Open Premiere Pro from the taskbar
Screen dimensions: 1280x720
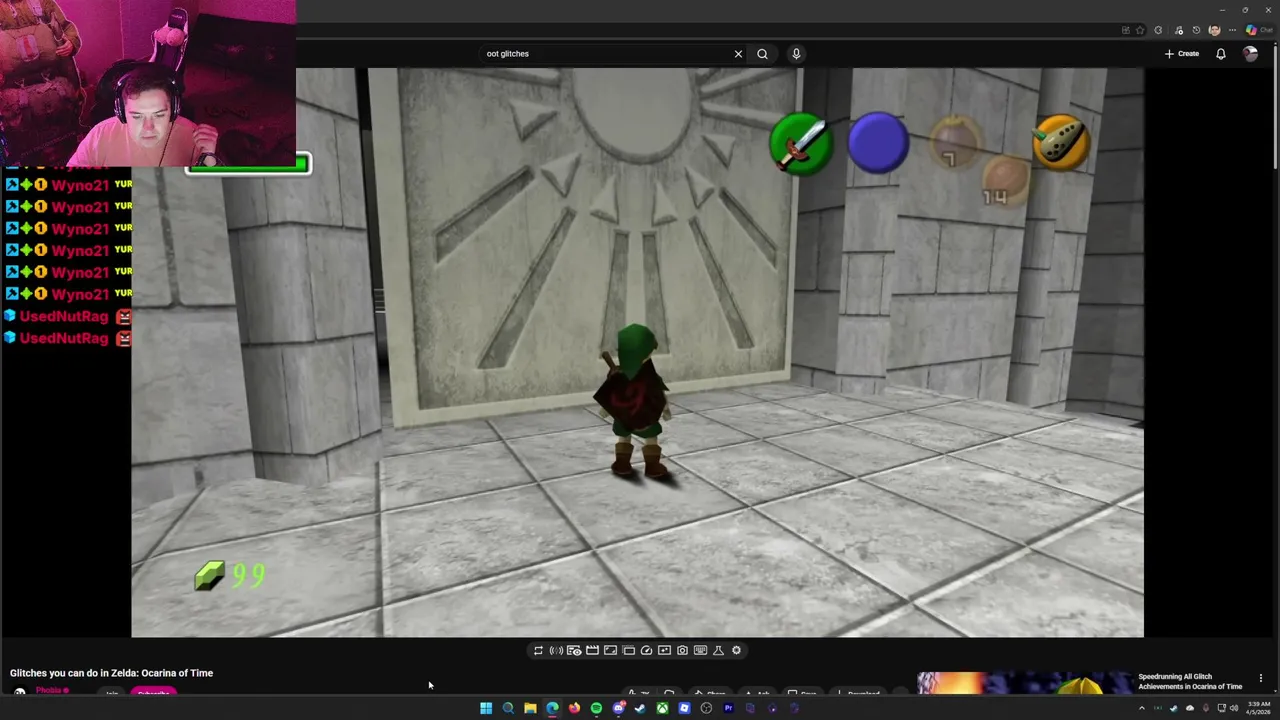(x=728, y=708)
